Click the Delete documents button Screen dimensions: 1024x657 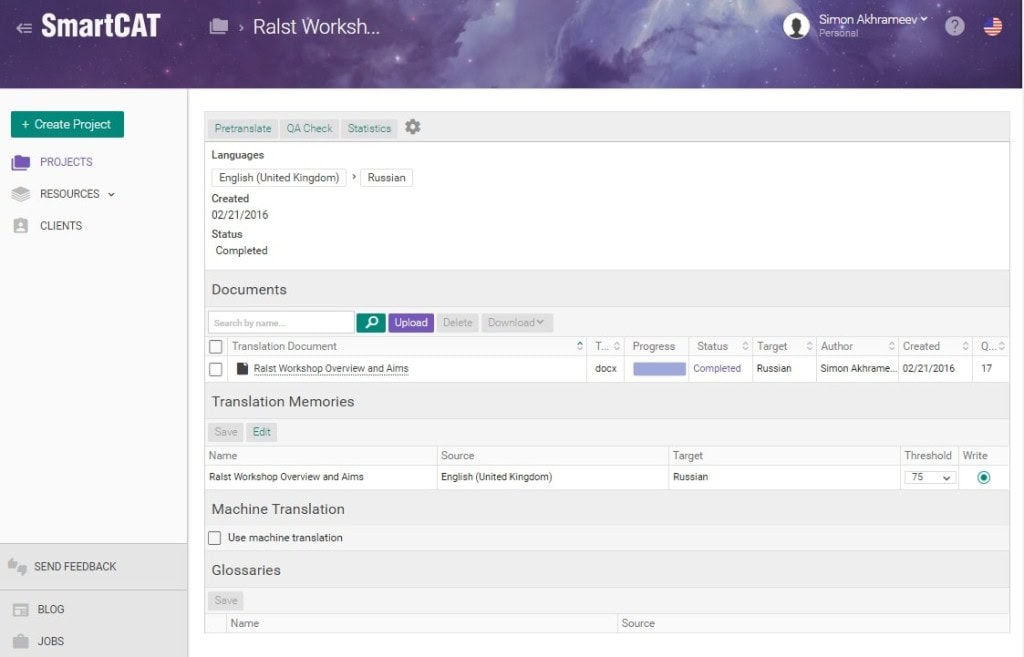(x=457, y=322)
